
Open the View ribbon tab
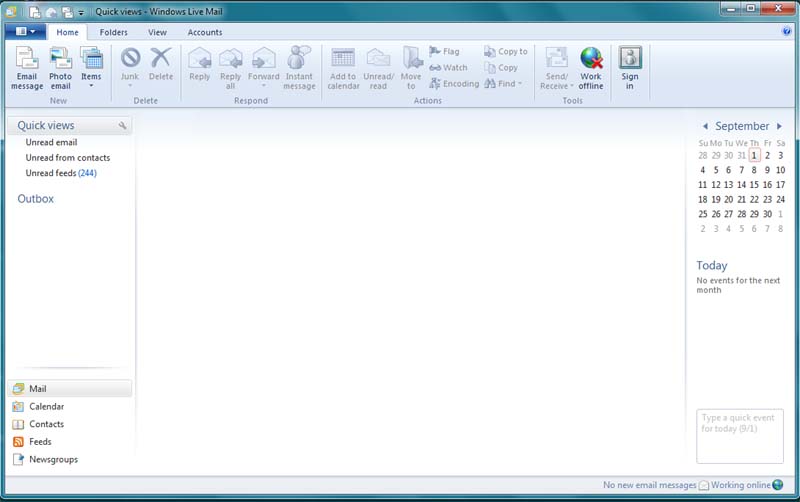pos(157,32)
